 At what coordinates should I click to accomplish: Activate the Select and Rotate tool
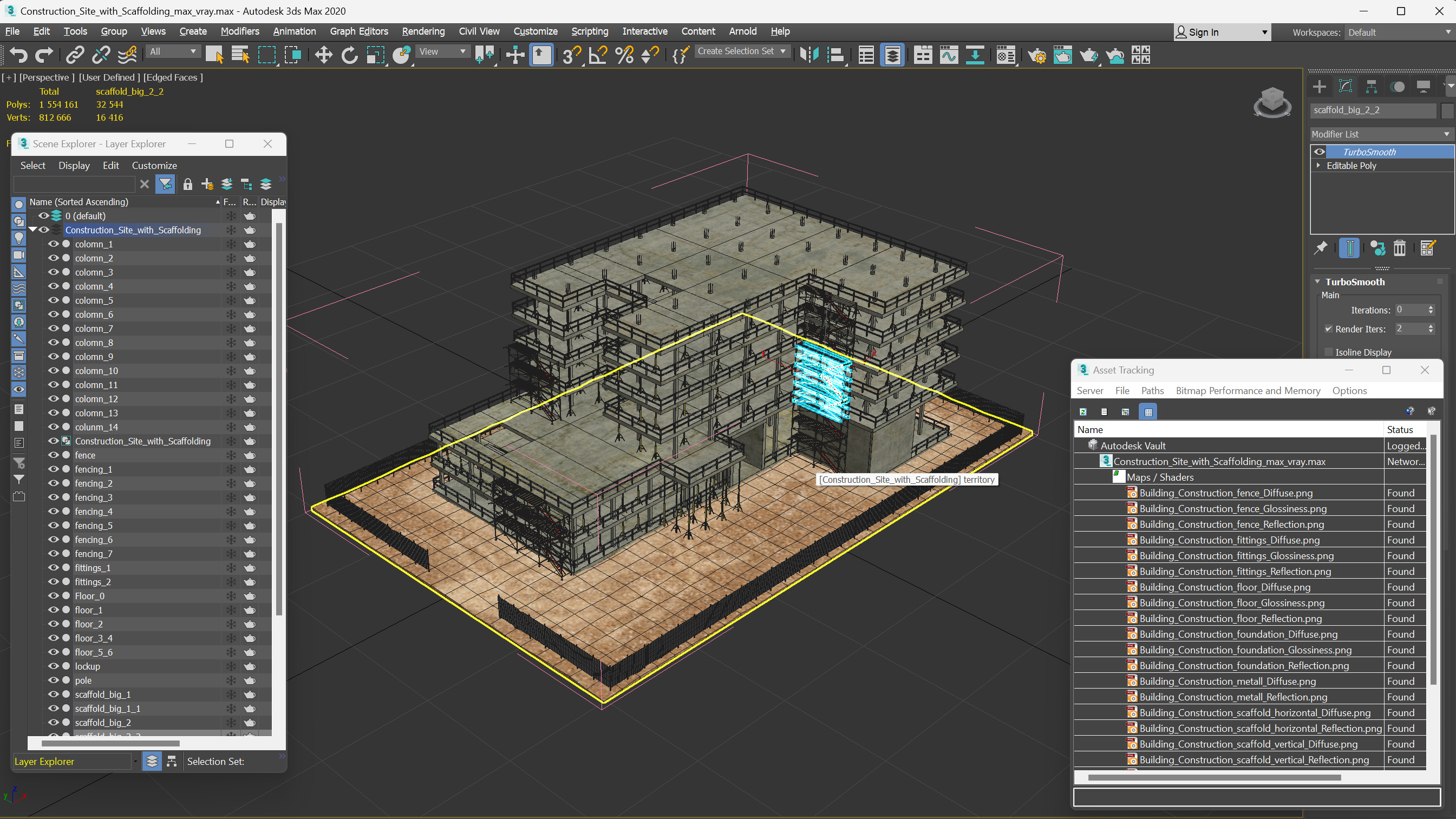349,55
